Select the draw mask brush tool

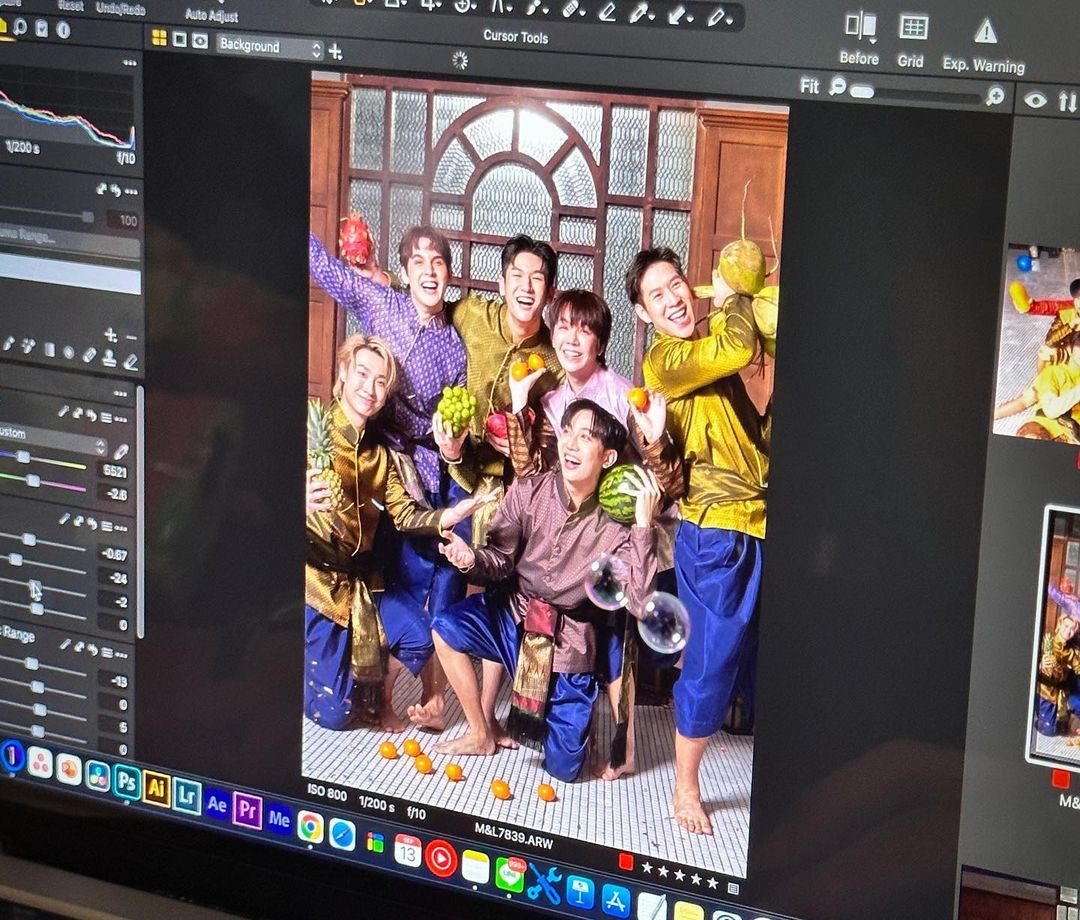coord(8,343)
